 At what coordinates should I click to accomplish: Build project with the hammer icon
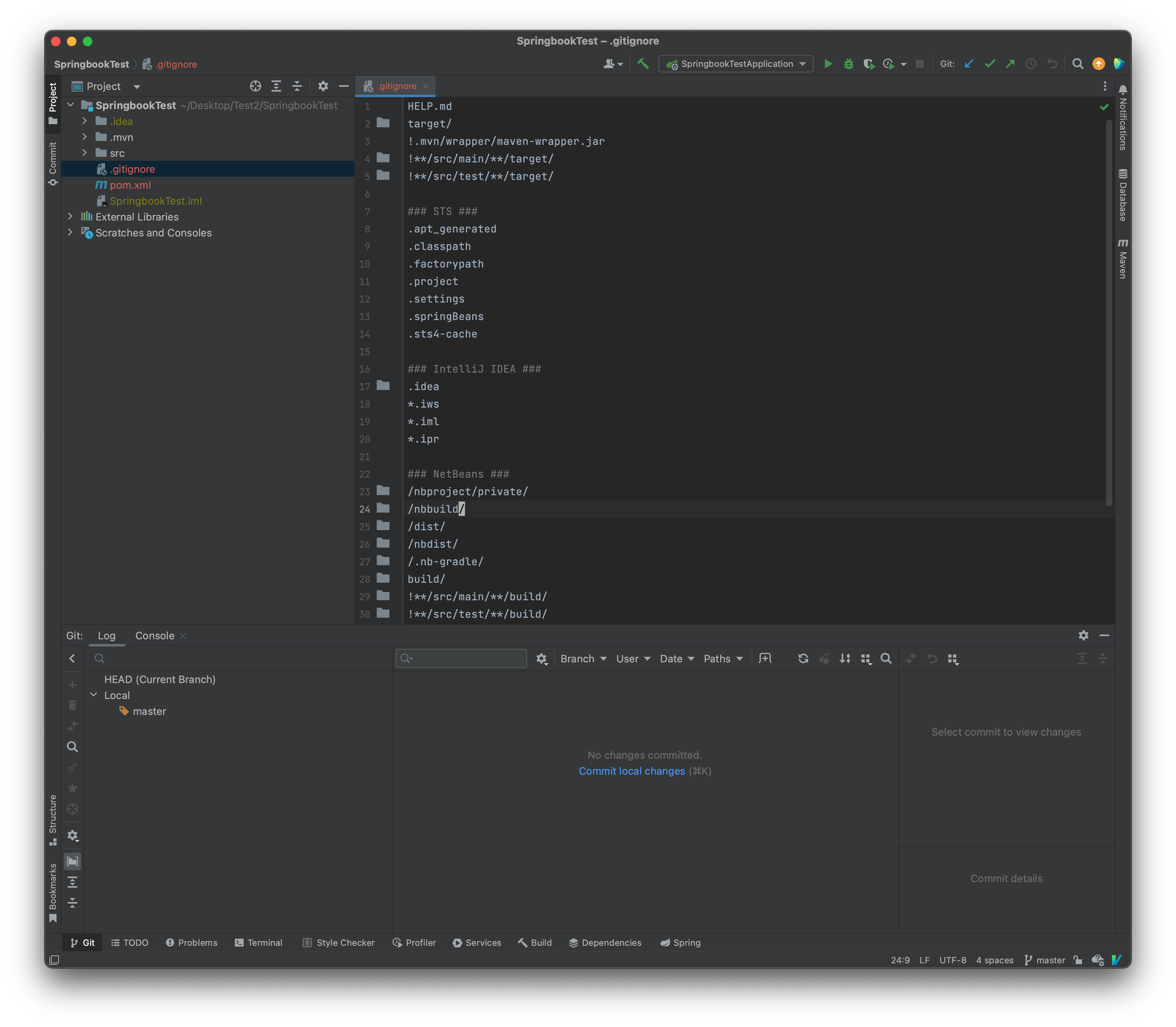pyautogui.click(x=643, y=64)
